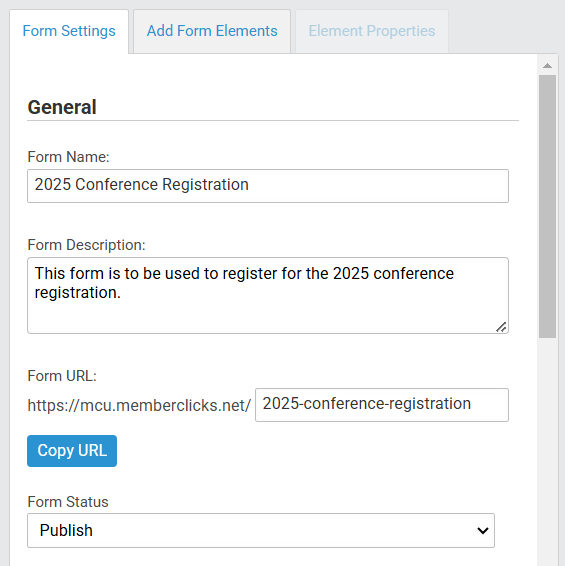Click the Form Name label
Viewport: 565px width, 566px height.
(x=68, y=157)
